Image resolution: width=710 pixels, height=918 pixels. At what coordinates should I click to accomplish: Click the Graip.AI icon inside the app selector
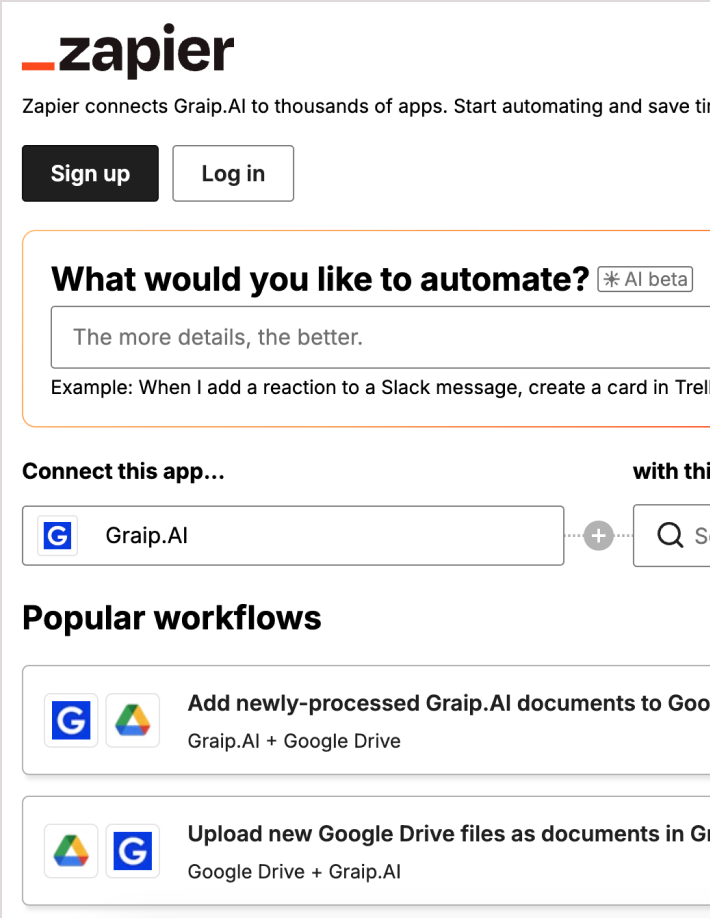[x=57, y=536]
